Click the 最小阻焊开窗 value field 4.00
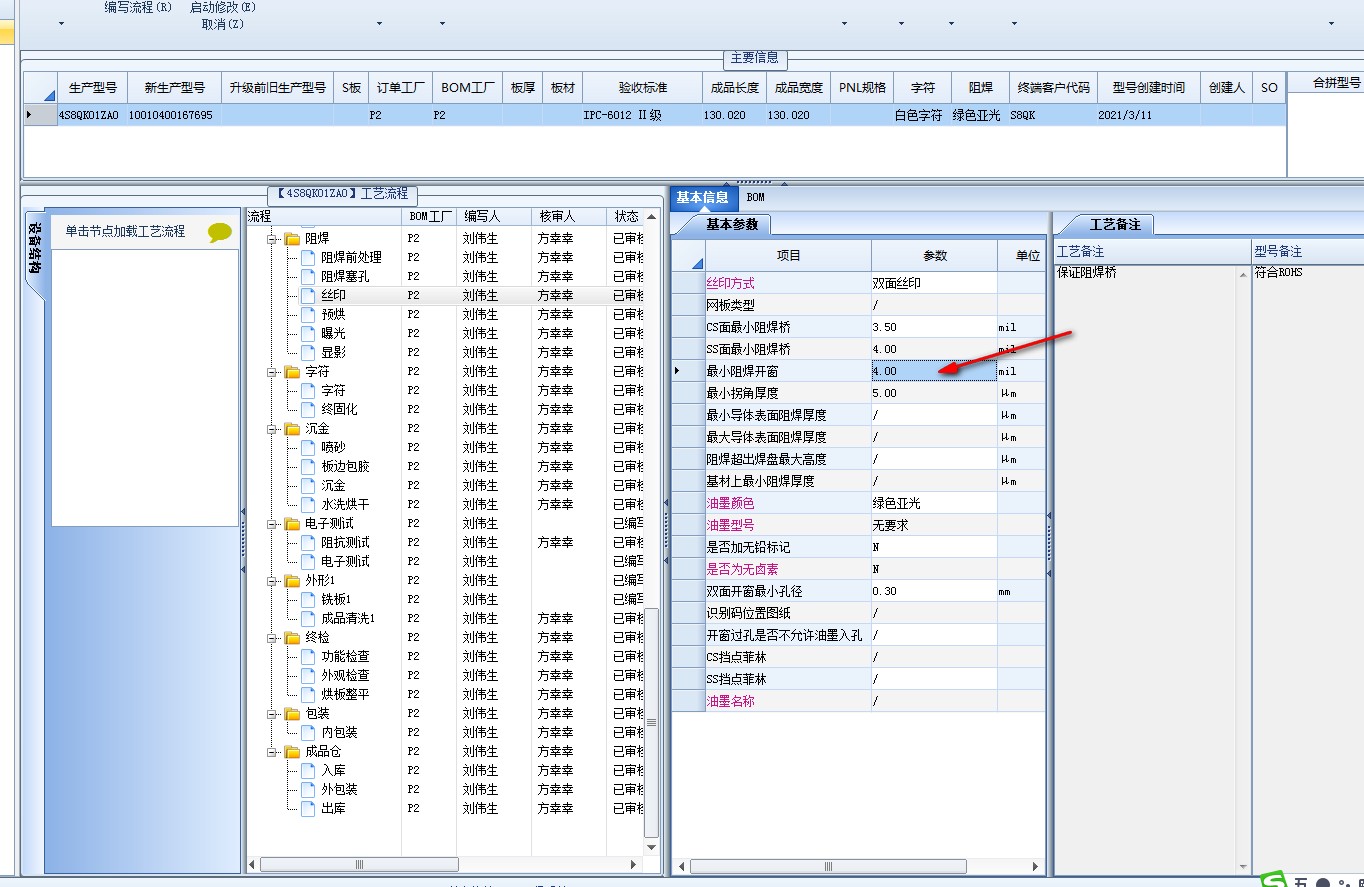Screen dimensions: 1364x887 [934, 371]
